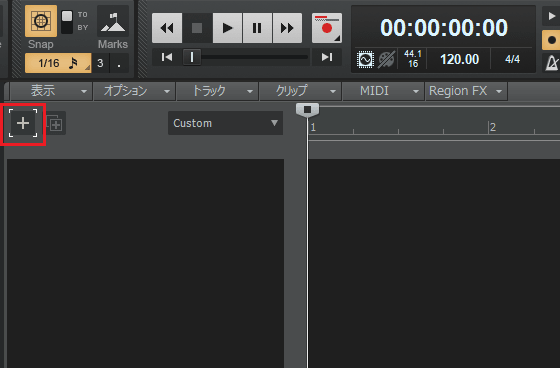560x368 pixels.
Task: Click the Now Time marker on ruler
Action: [x=308, y=110]
